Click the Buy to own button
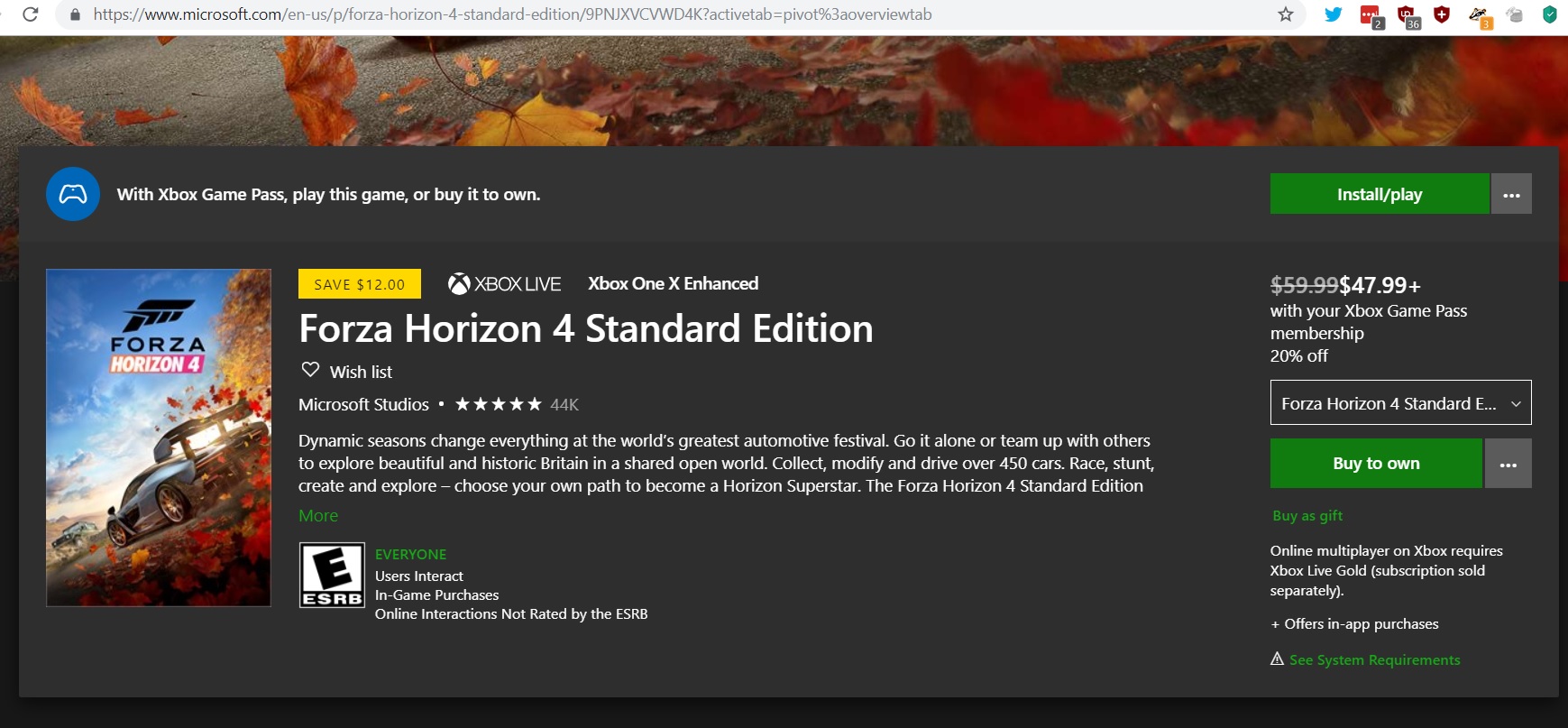 click(1376, 463)
